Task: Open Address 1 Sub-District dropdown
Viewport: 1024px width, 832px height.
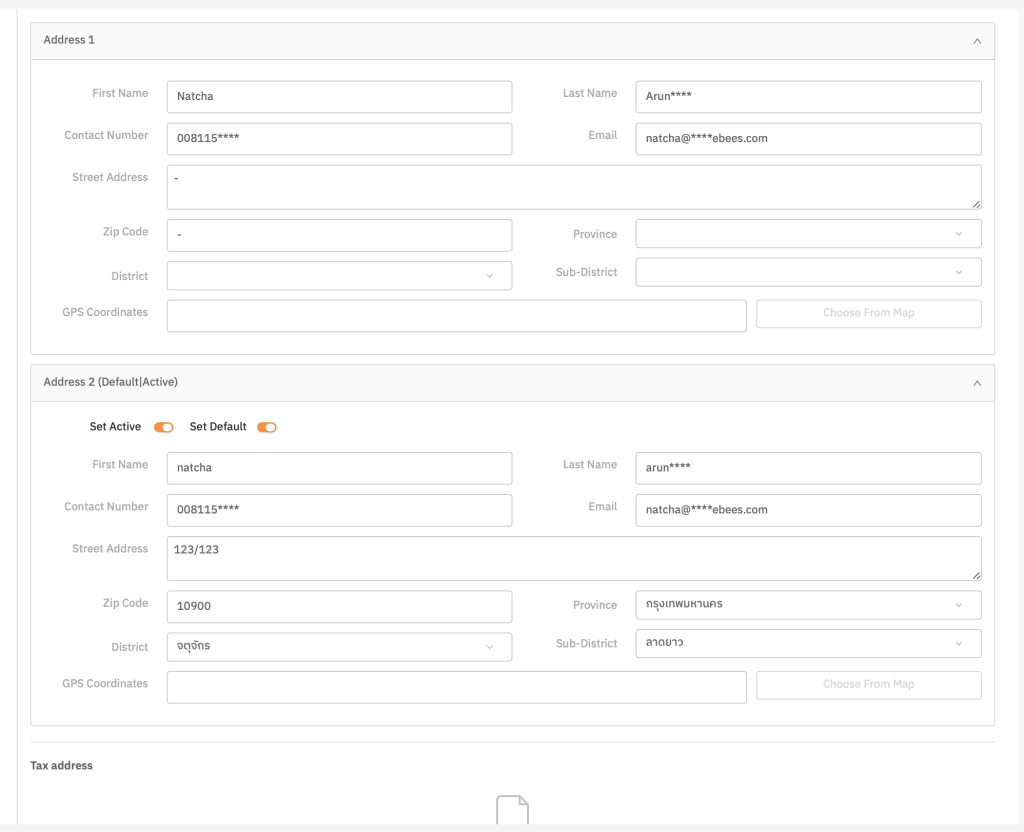Action: click(808, 272)
